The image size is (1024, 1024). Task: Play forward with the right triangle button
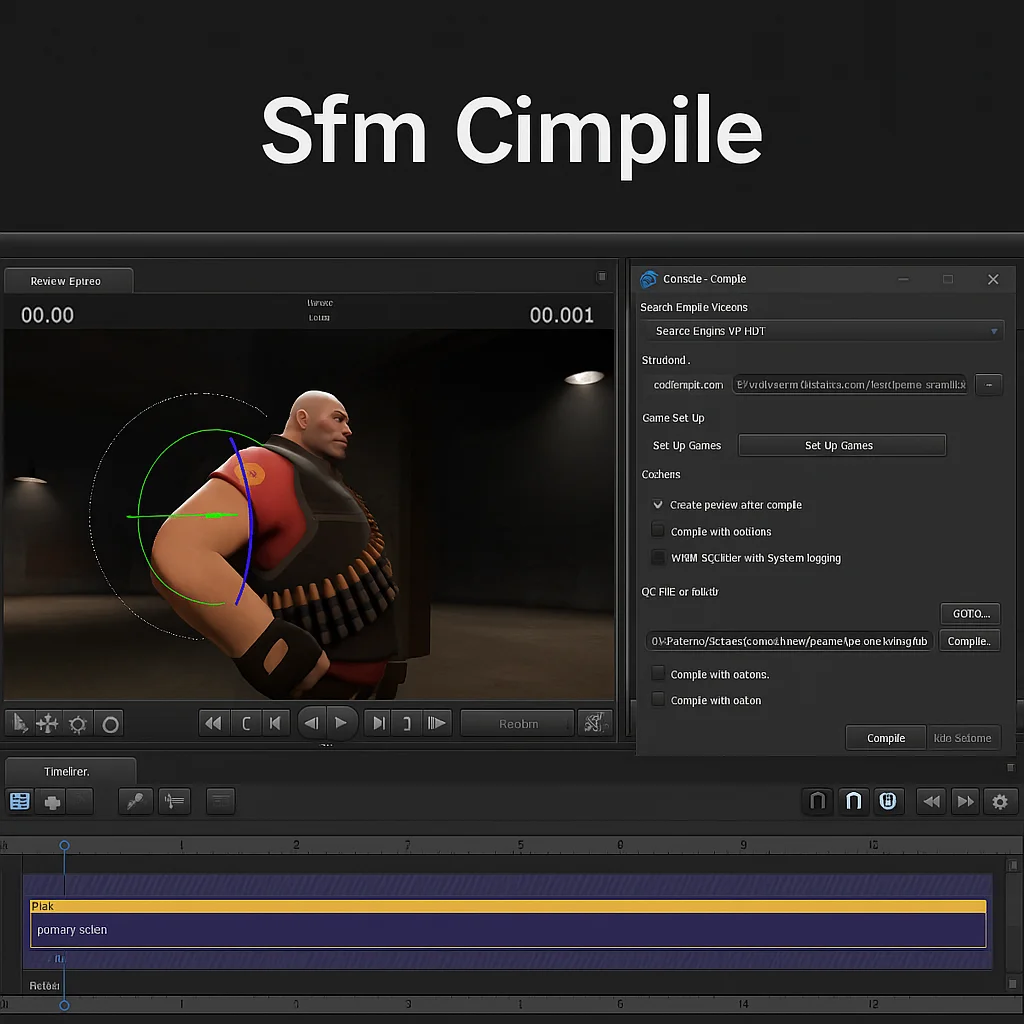click(x=342, y=724)
